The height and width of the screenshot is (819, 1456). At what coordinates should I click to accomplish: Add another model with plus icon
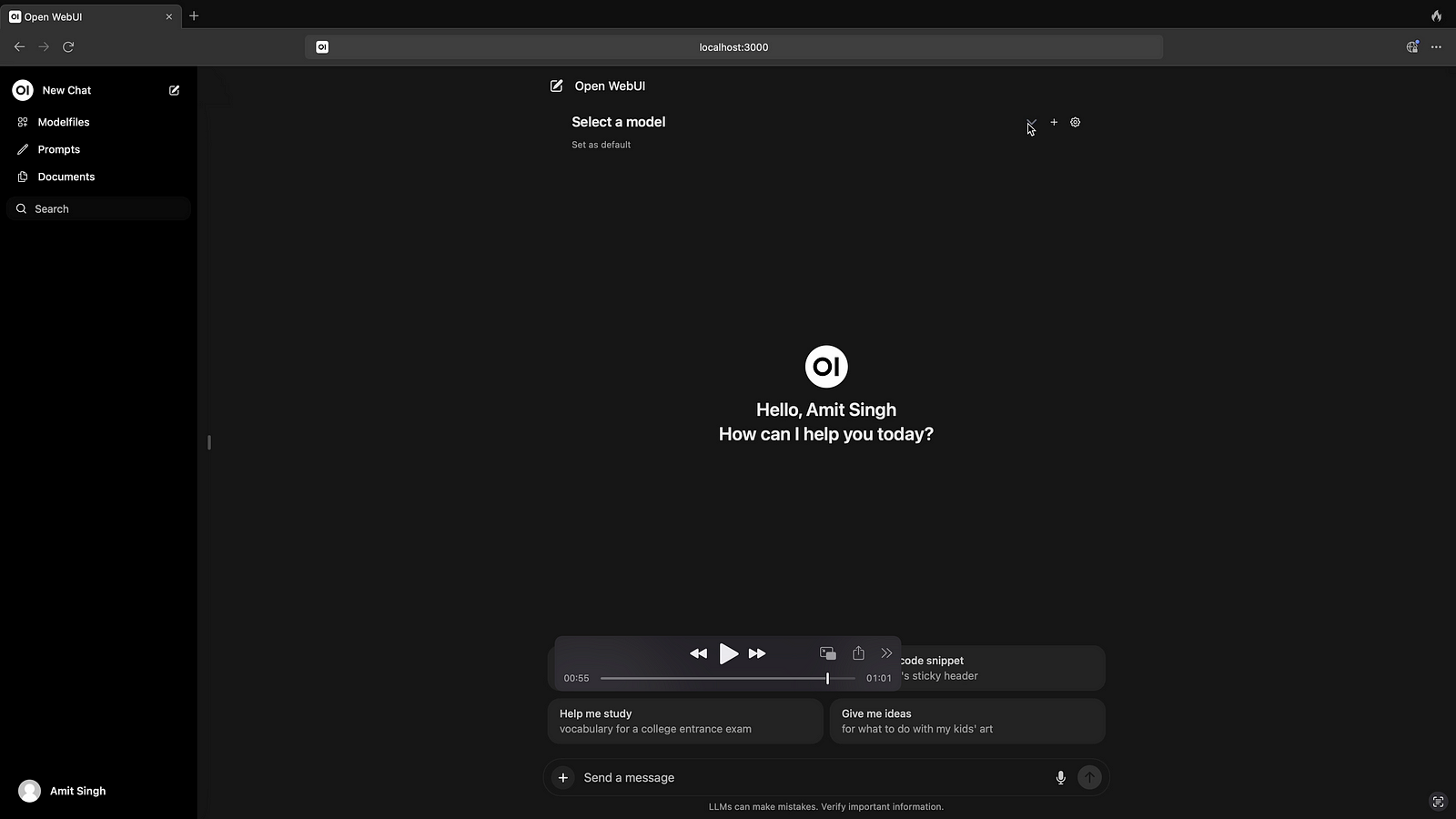coord(1054,122)
